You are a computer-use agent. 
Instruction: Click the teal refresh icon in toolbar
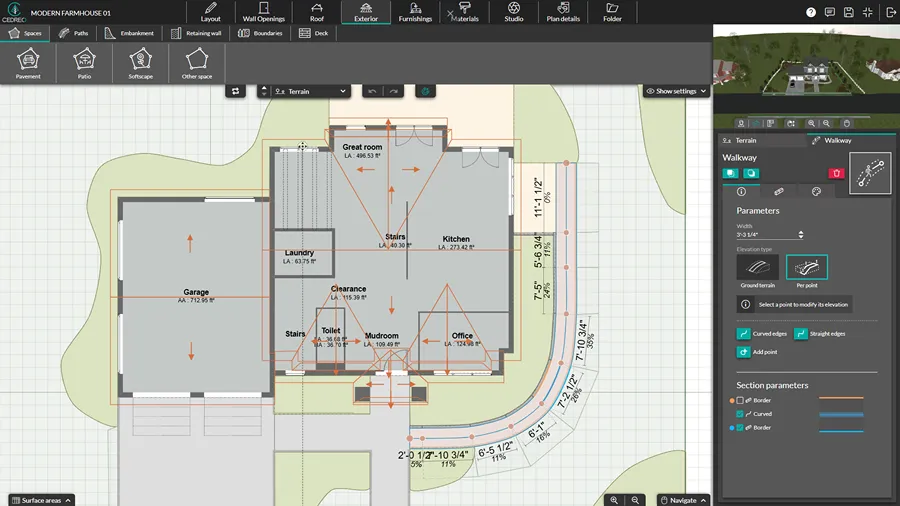(425, 91)
